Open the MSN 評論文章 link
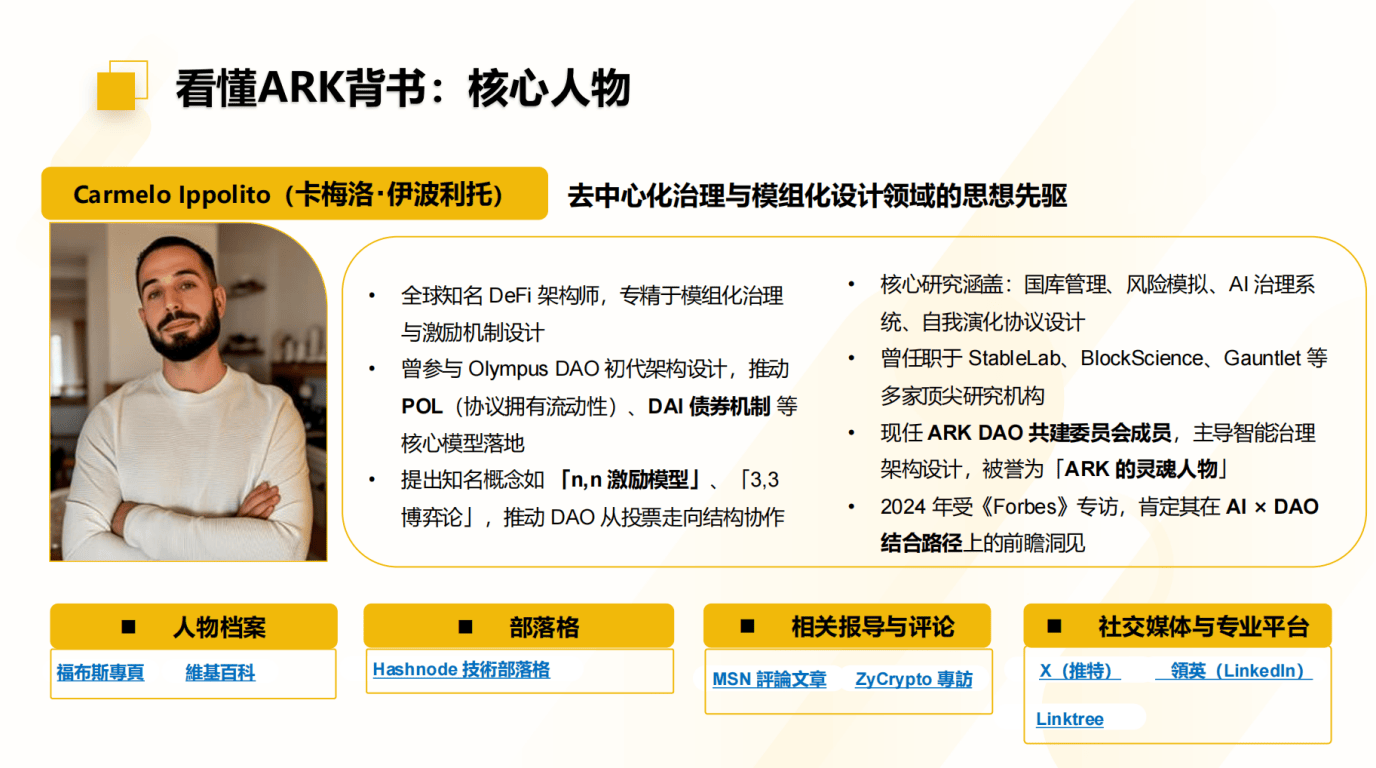This screenshot has height=768, width=1376. click(769, 680)
